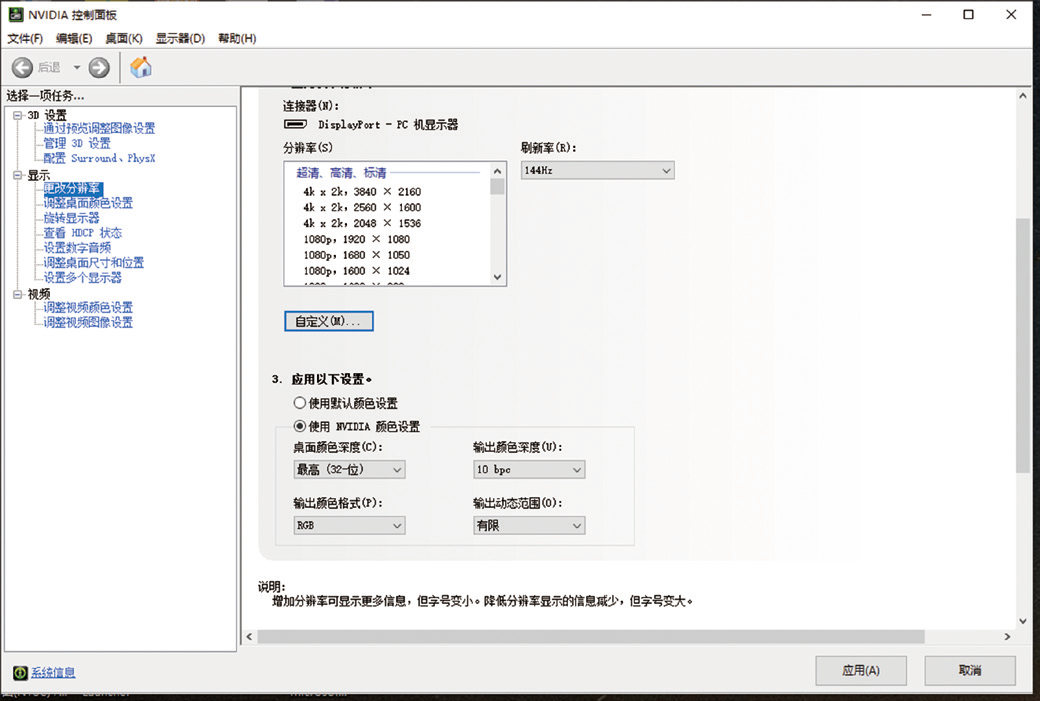Open 管理 3D 设置

point(77,143)
